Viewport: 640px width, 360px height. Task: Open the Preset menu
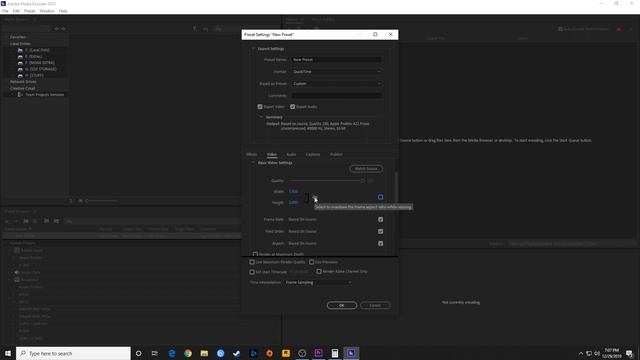coord(29,11)
